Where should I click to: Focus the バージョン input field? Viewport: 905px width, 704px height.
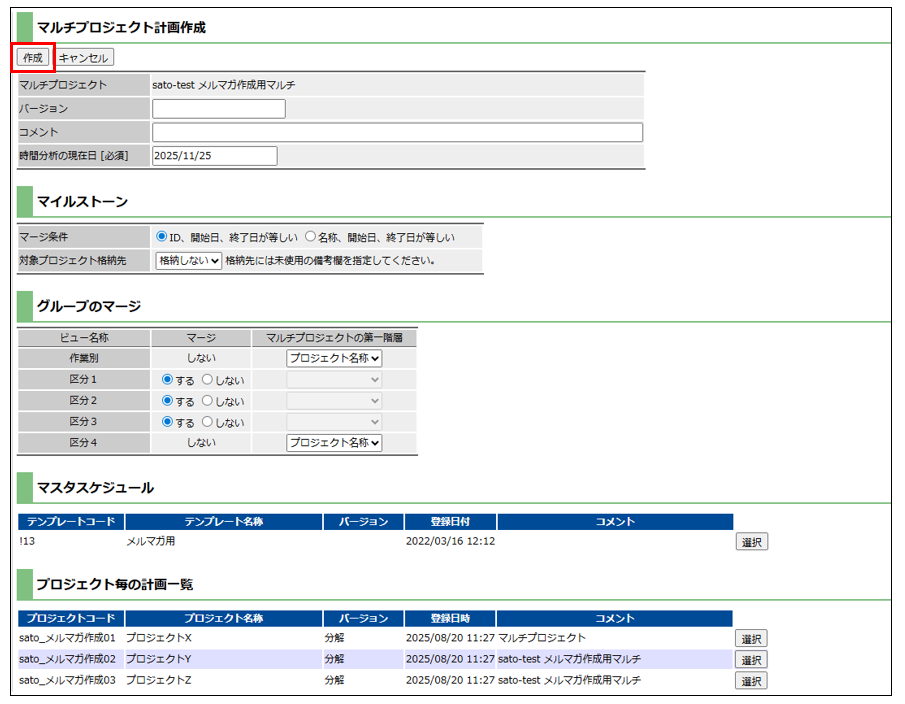point(218,109)
